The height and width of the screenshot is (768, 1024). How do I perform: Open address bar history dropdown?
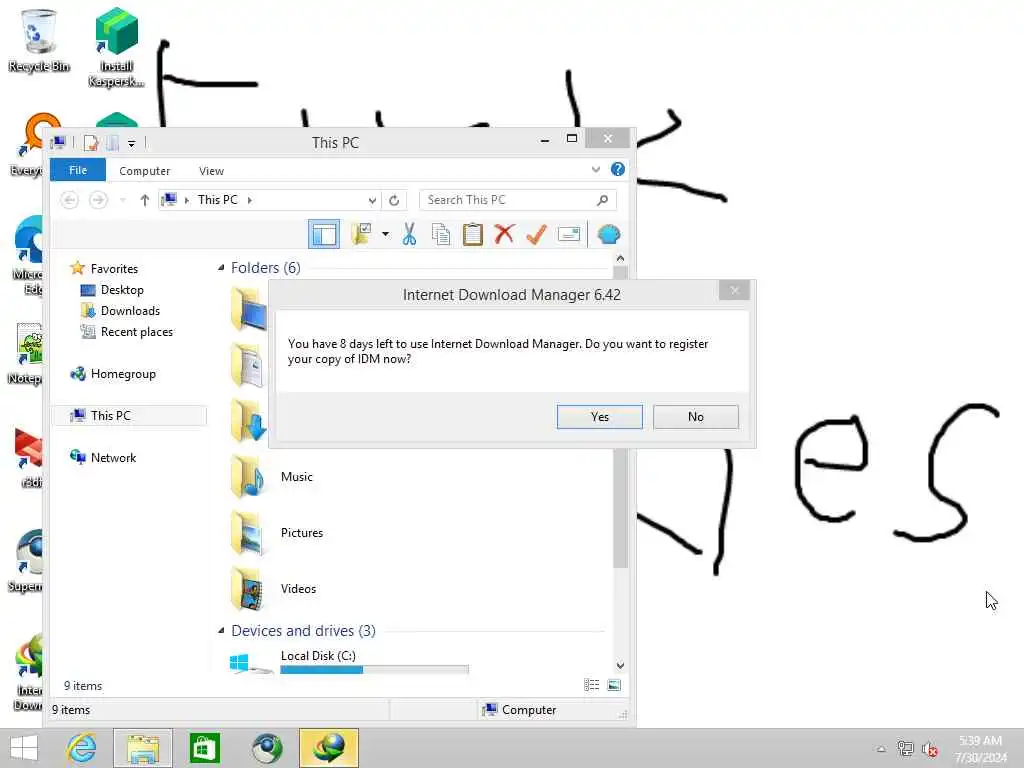click(372, 200)
